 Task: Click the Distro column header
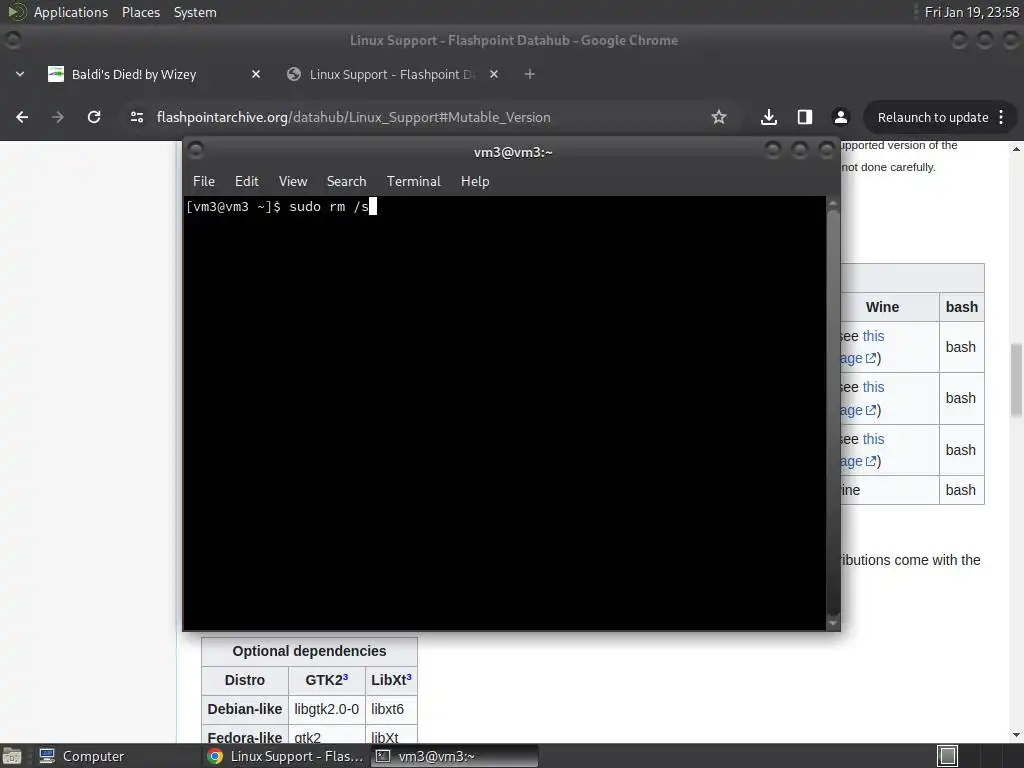[245, 680]
